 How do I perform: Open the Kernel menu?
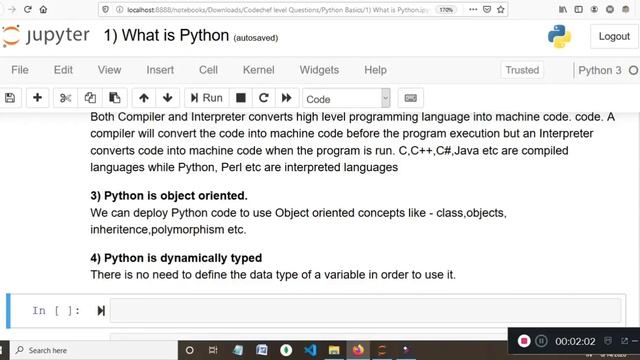258,70
